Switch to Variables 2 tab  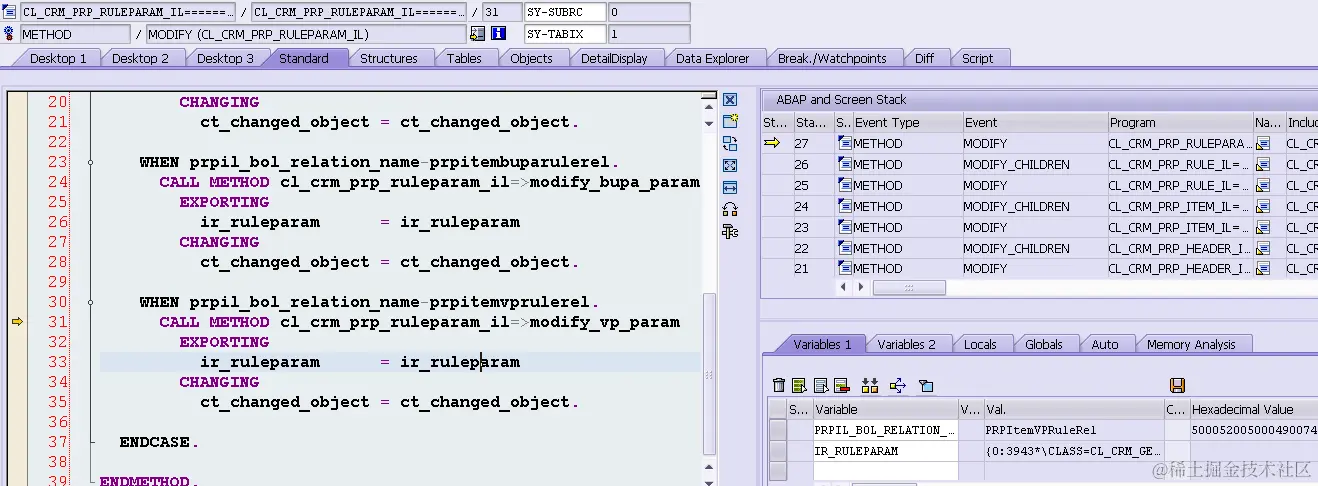click(907, 344)
